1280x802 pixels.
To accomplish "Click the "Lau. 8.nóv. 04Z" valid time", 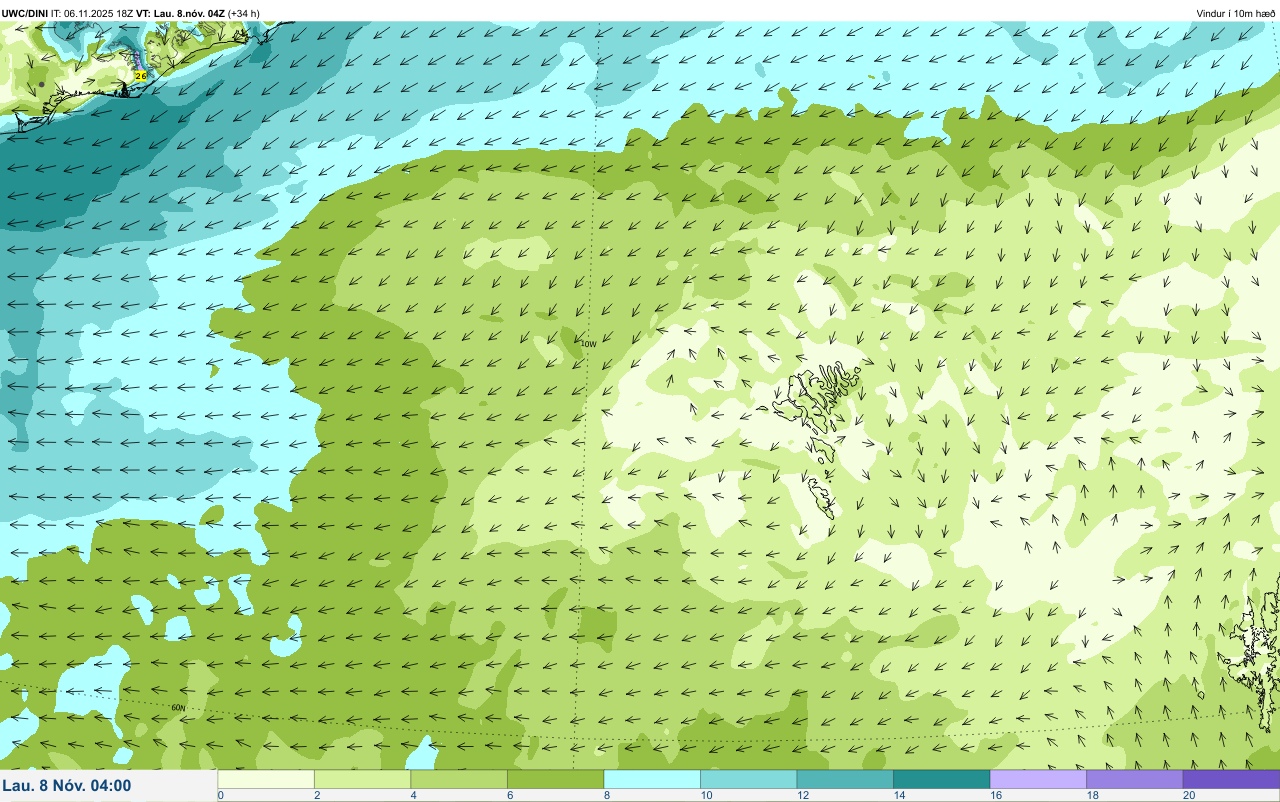I will click(189, 13).
